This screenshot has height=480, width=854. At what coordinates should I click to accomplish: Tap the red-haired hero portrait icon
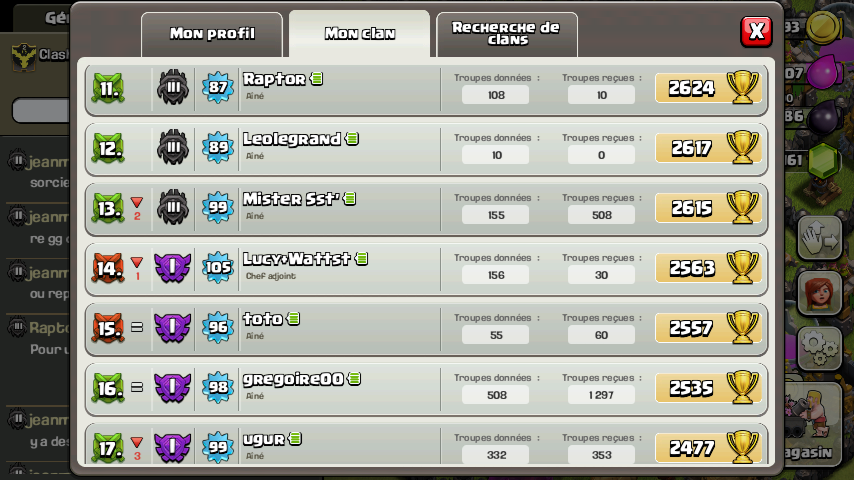[820, 293]
